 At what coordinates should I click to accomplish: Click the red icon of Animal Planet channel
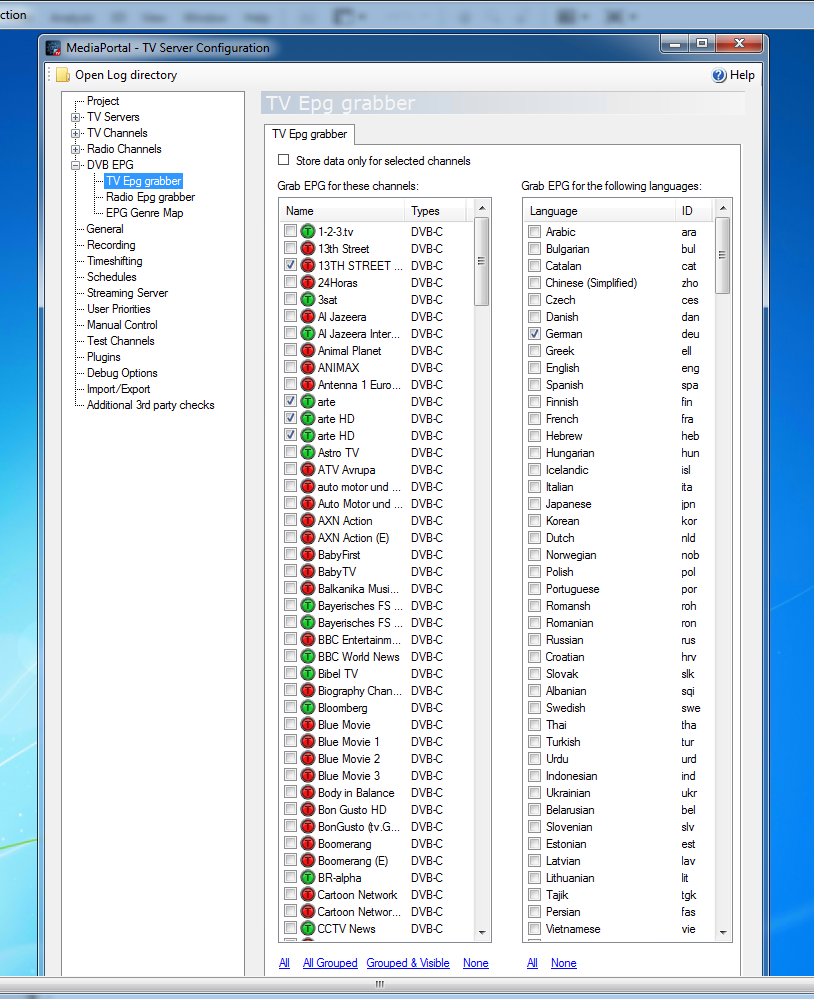pyautogui.click(x=308, y=350)
